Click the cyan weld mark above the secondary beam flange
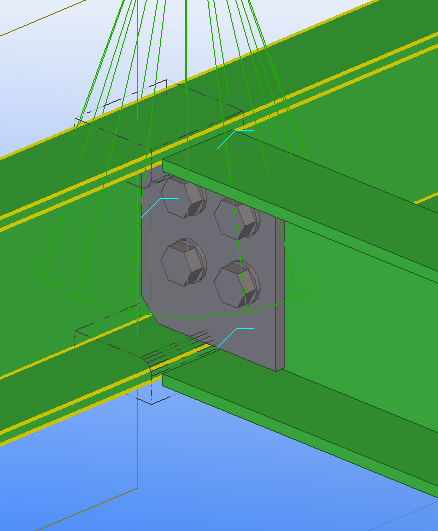438x531 pixels. point(235,139)
